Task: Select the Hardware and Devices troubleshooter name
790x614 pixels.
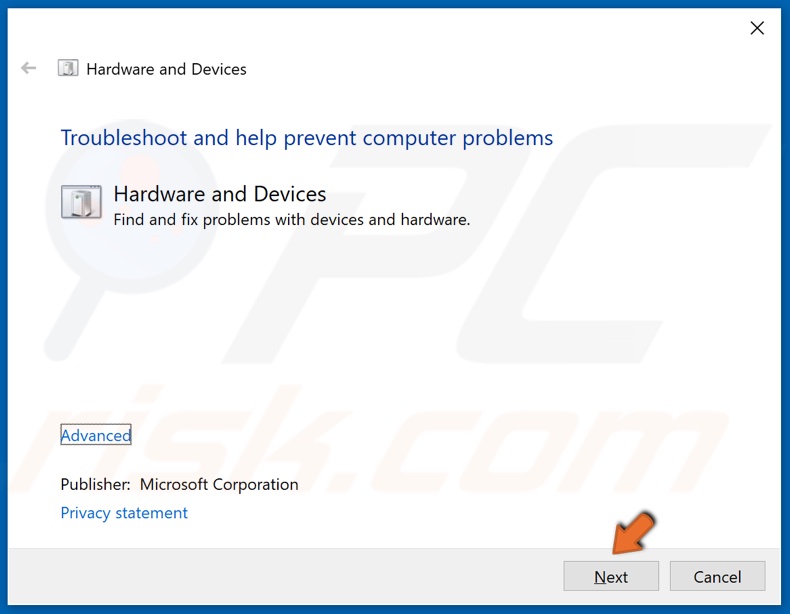Action: coord(220,194)
